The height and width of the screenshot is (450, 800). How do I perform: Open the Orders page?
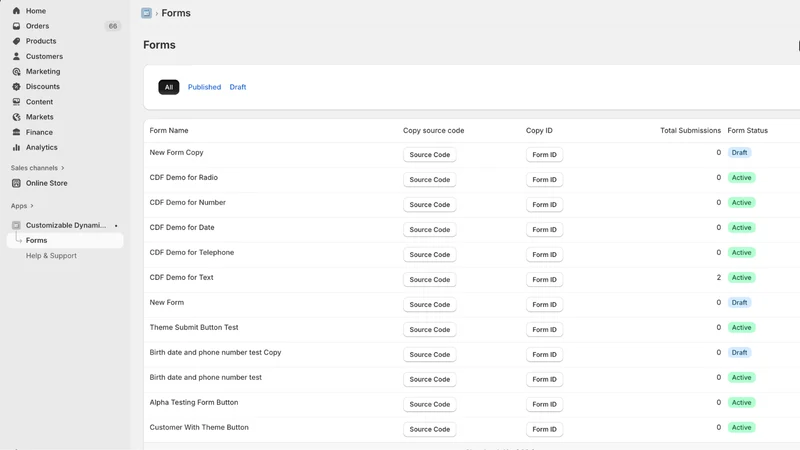[x=37, y=26]
